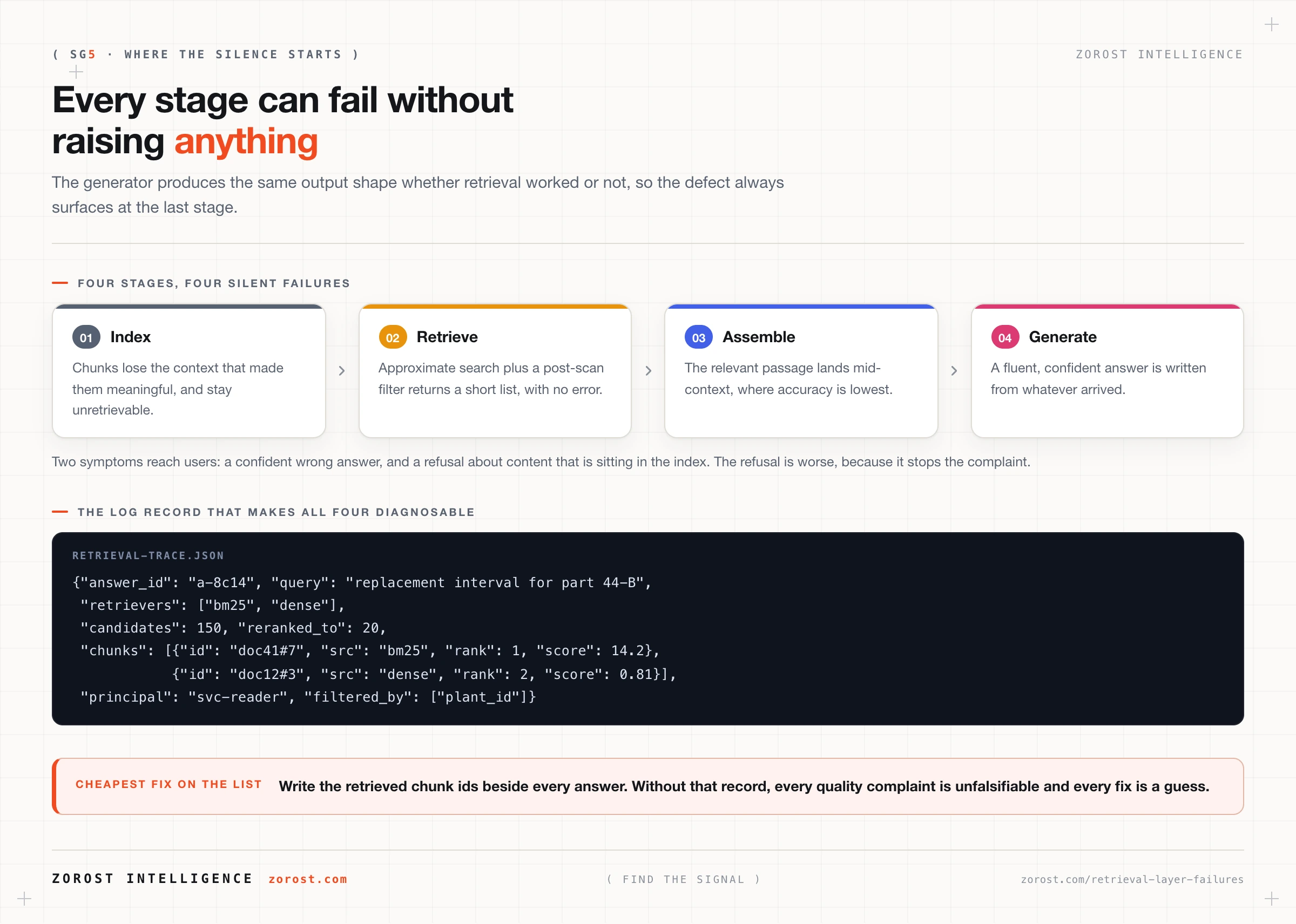Click the plus crosshair in the bottom-left corner
Viewport: 1296px width, 924px height.
24,899
